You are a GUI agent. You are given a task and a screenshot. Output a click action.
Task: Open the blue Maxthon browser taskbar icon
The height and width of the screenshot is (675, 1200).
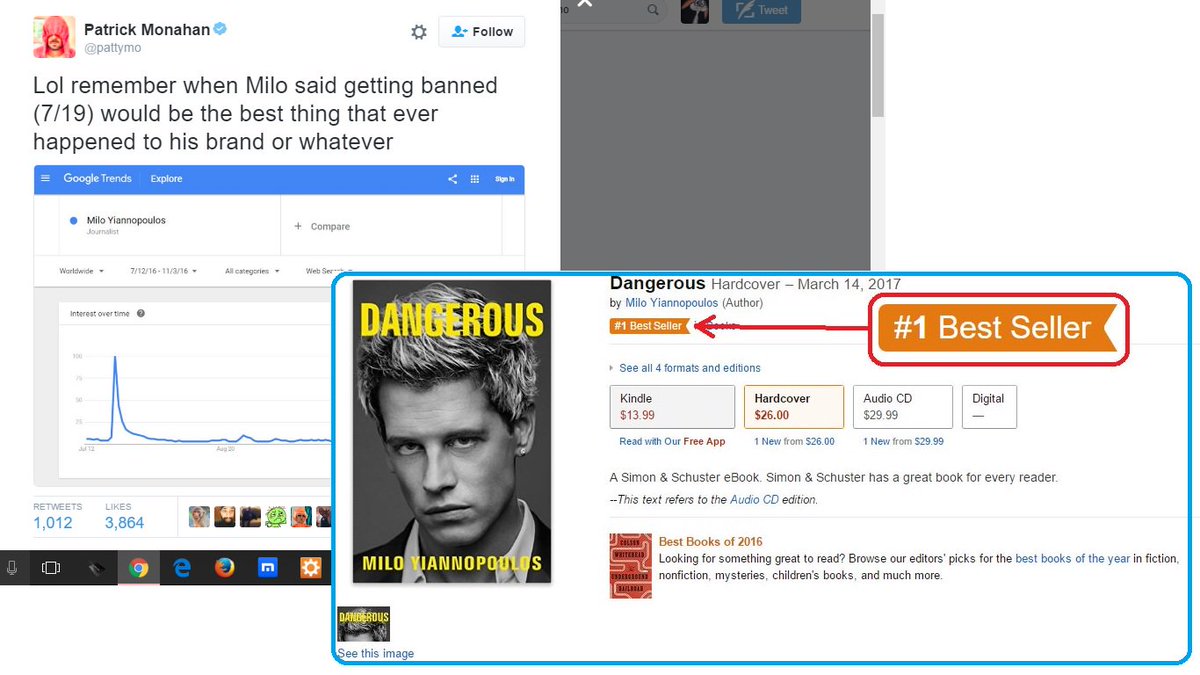click(268, 568)
